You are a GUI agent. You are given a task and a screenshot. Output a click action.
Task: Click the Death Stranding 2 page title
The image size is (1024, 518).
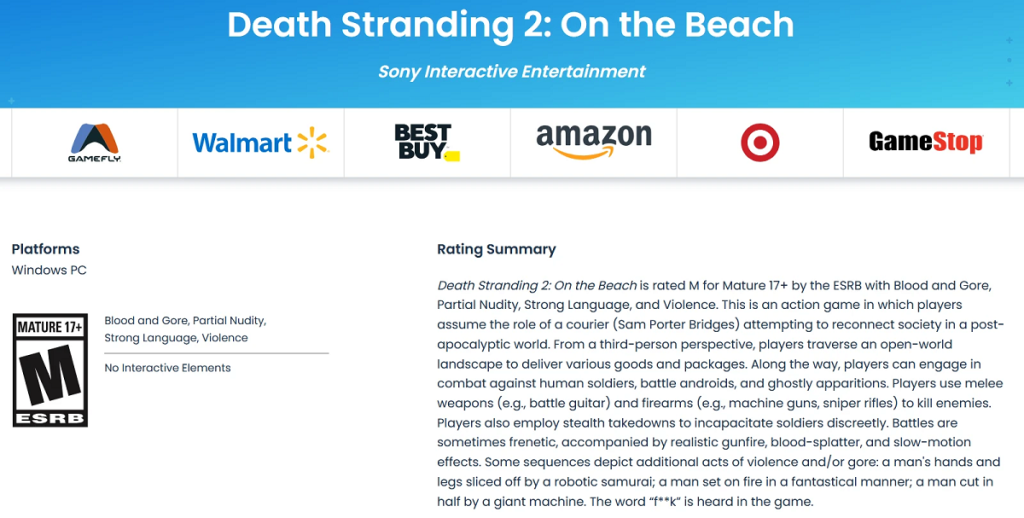pyautogui.click(x=511, y=24)
